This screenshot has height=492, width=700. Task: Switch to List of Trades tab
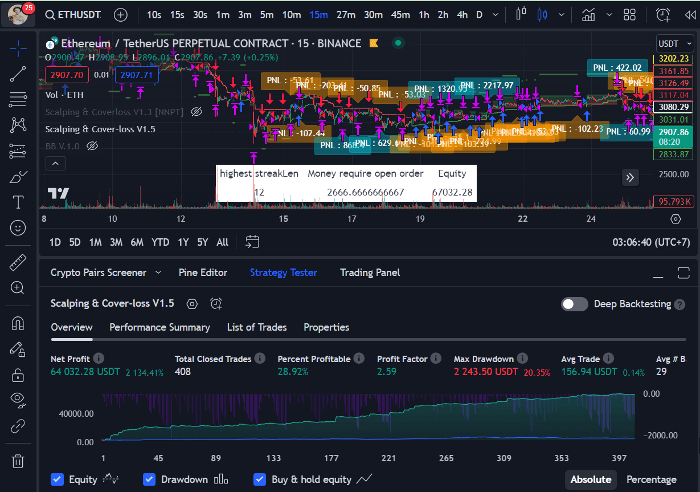click(257, 327)
